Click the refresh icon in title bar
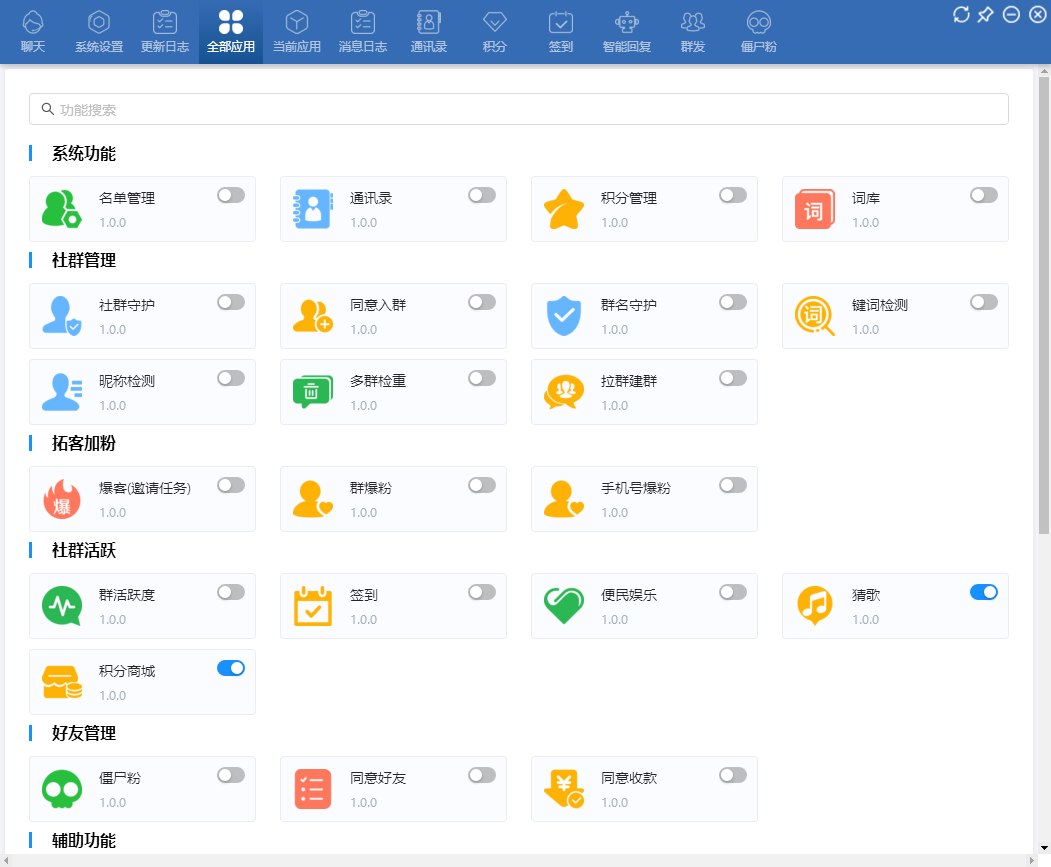The height and width of the screenshot is (867, 1051). tap(961, 14)
